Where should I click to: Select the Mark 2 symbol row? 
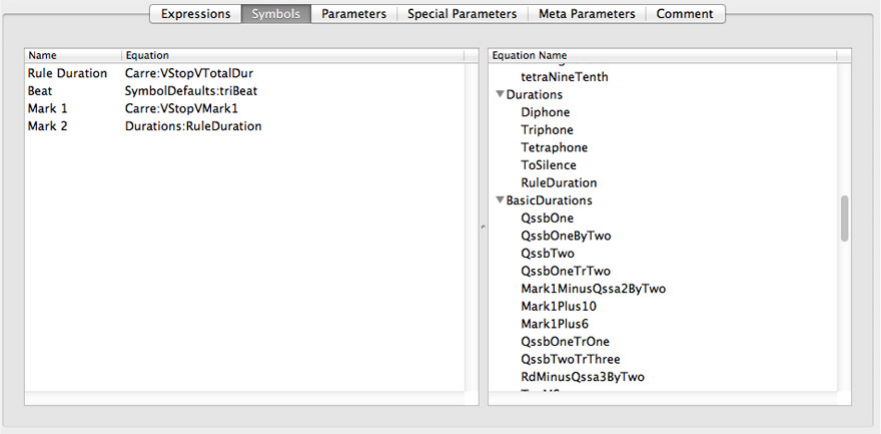click(x=48, y=126)
